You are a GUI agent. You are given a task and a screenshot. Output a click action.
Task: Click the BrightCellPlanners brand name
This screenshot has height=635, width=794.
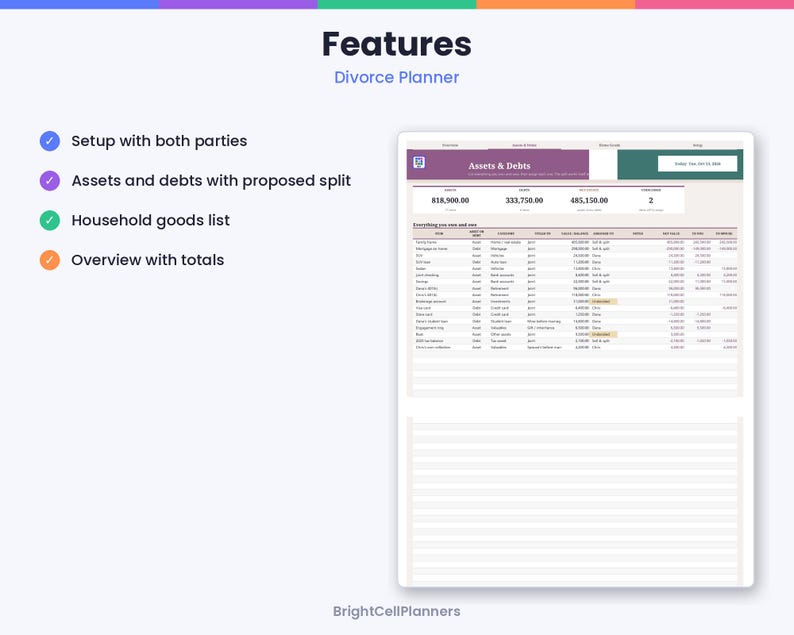(396, 611)
